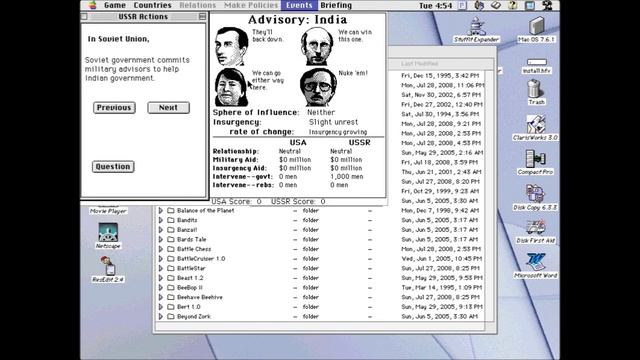Expand the Bandits folder
This screenshot has width=640, height=360.
[160, 220]
